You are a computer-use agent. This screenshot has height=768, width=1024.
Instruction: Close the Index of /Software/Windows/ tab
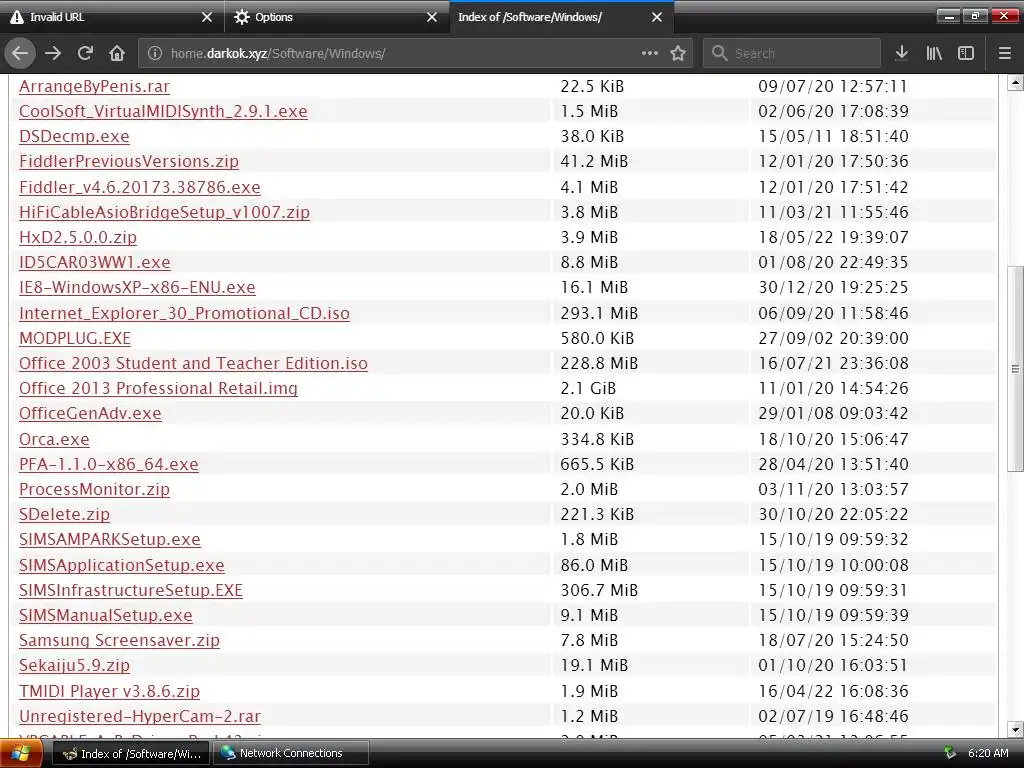(x=657, y=17)
